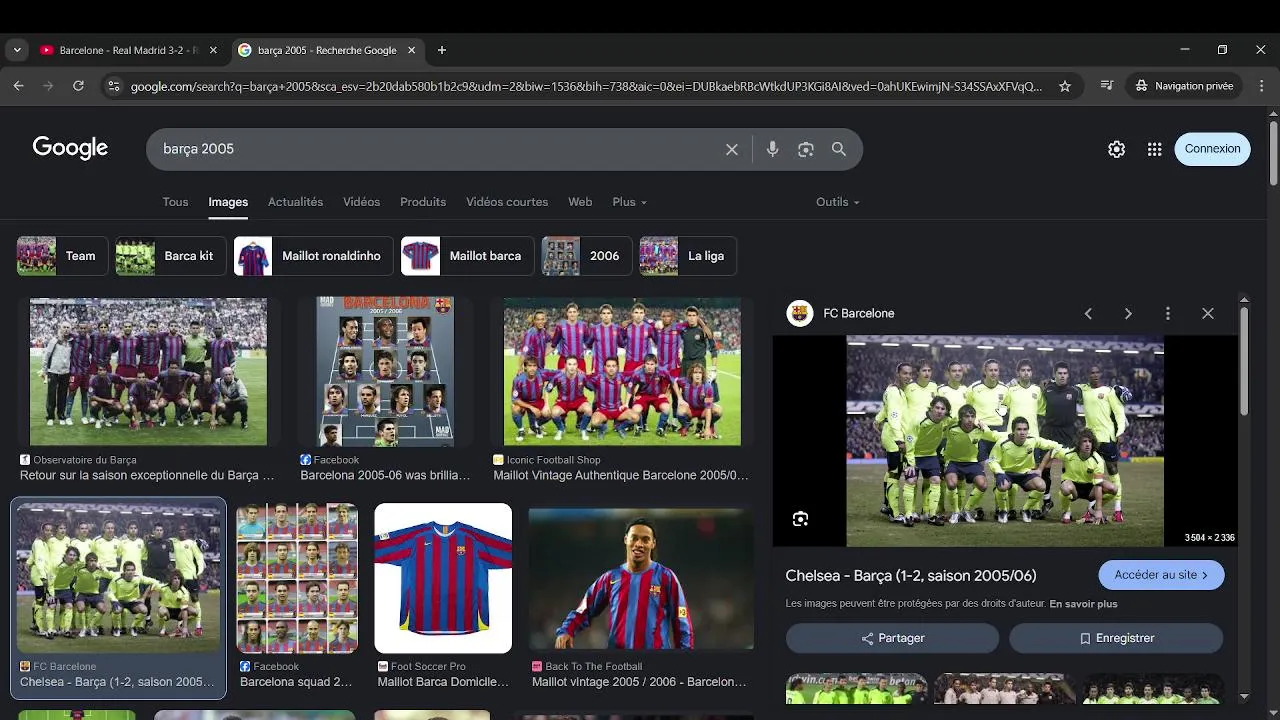Select the Images tab
This screenshot has height=720, width=1280.
[228, 202]
